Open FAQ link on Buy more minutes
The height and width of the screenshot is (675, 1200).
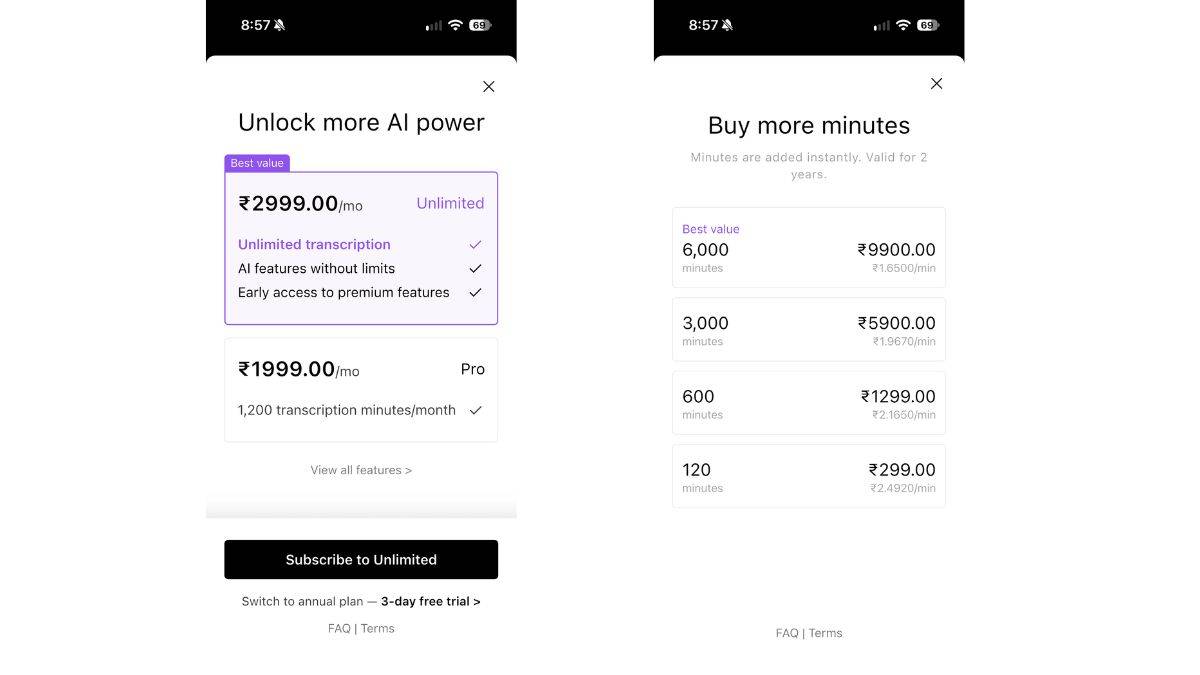pyautogui.click(x=787, y=633)
